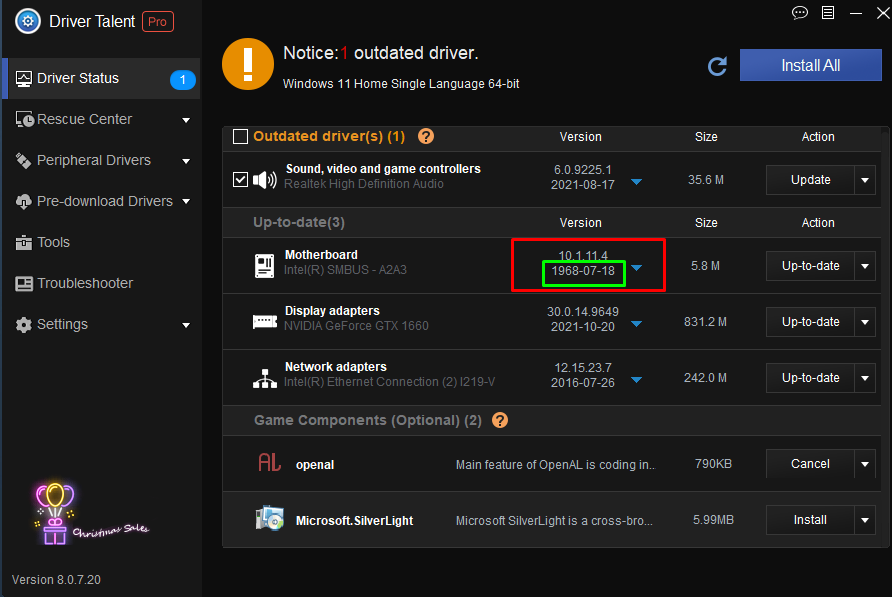Expand the Pre-download Drivers submenu arrow
The height and width of the screenshot is (597, 892).
pos(186,201)
